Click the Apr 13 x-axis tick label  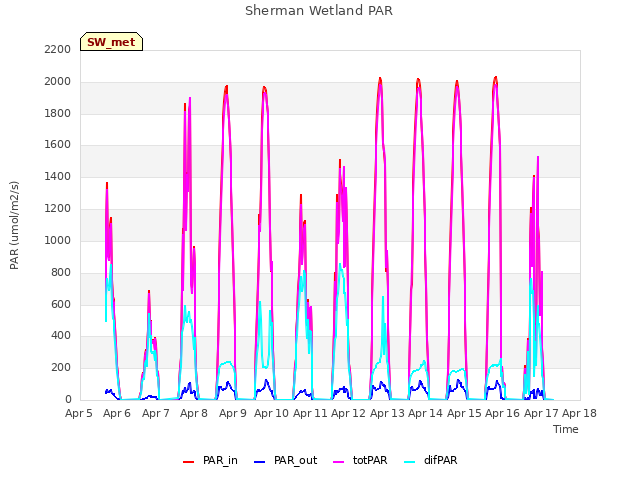tap(387, 413)
